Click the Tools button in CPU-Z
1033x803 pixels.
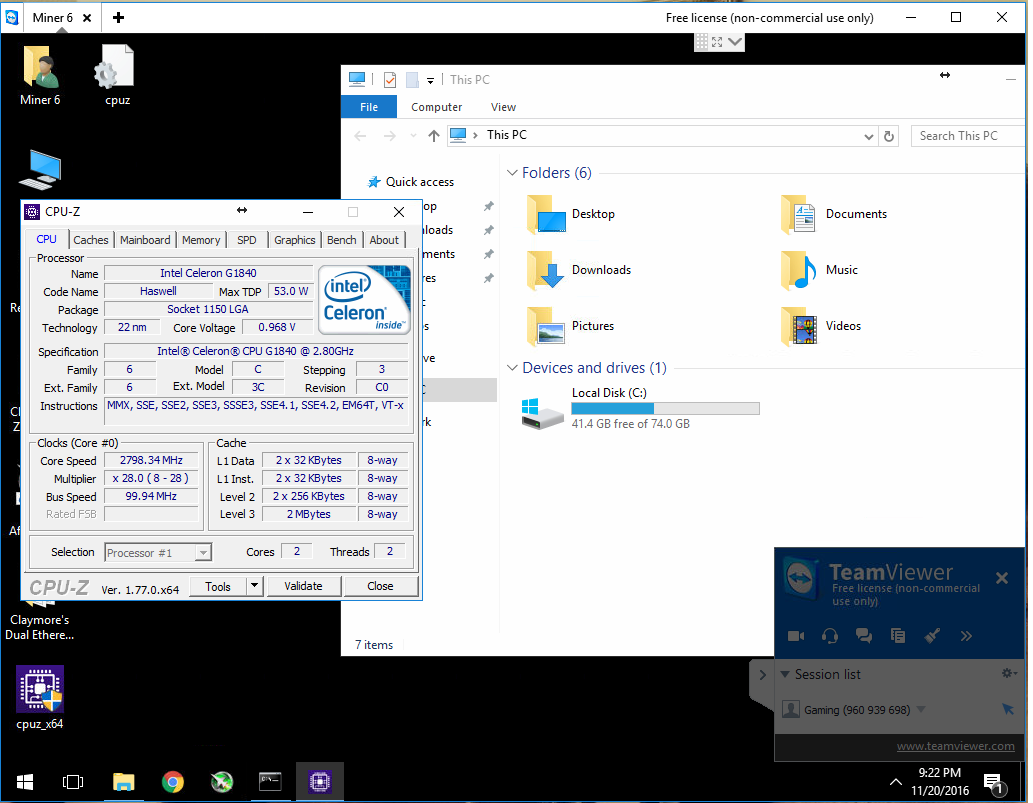(218, 586)
